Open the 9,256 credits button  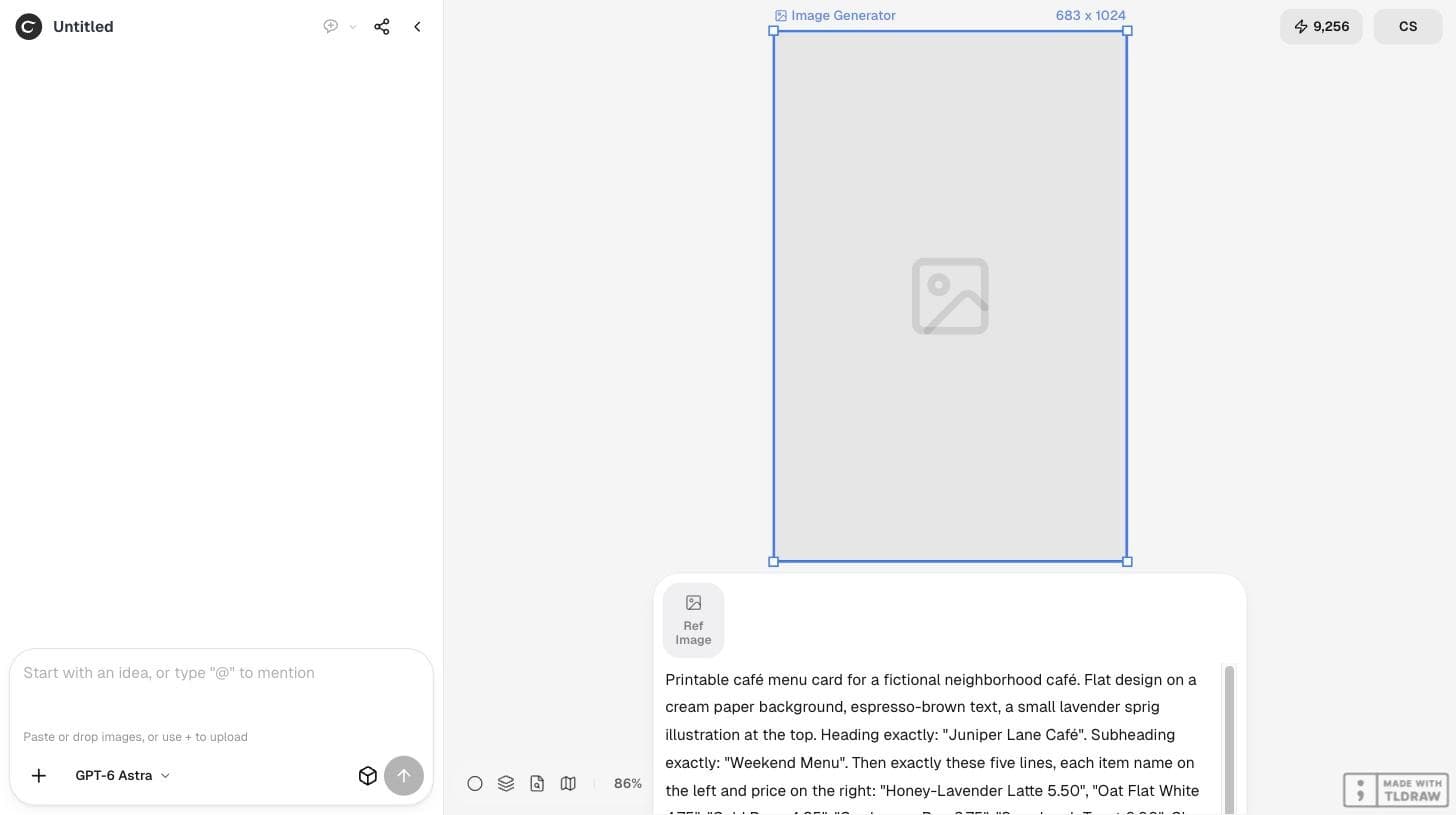tap(1321, 27)
